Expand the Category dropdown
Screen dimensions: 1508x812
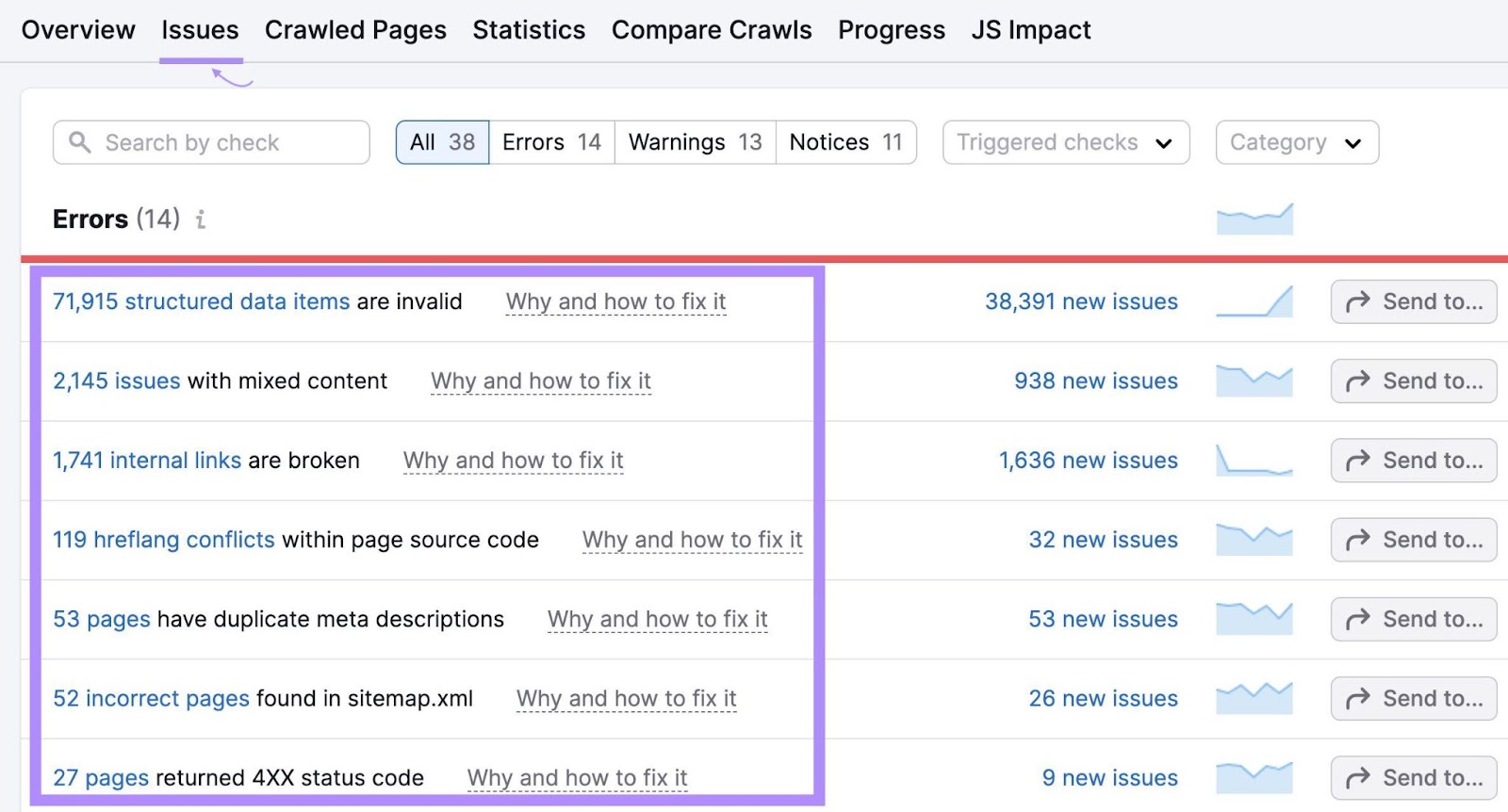pos(1296,142)
